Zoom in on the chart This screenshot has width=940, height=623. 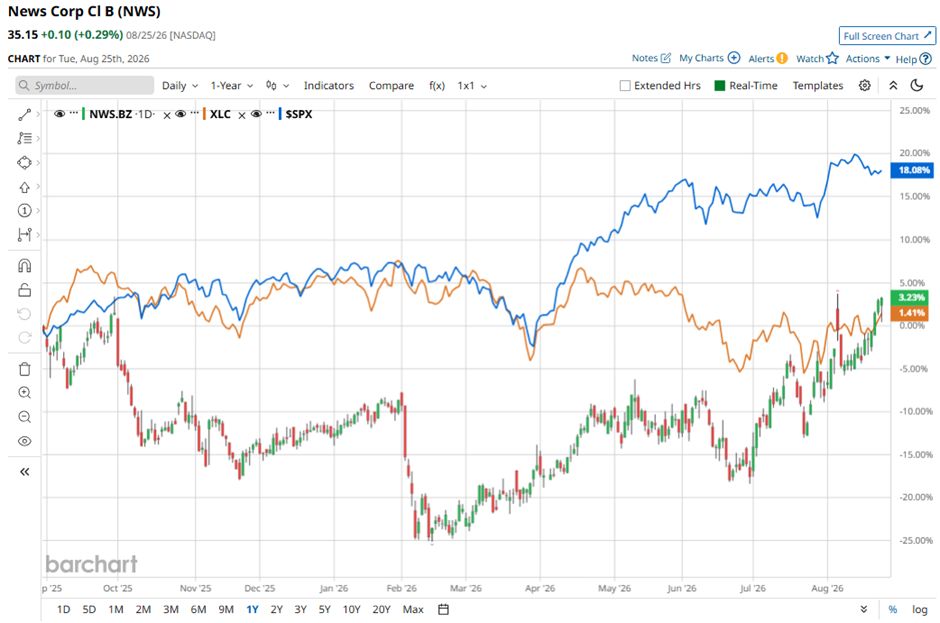pos(24,393)
